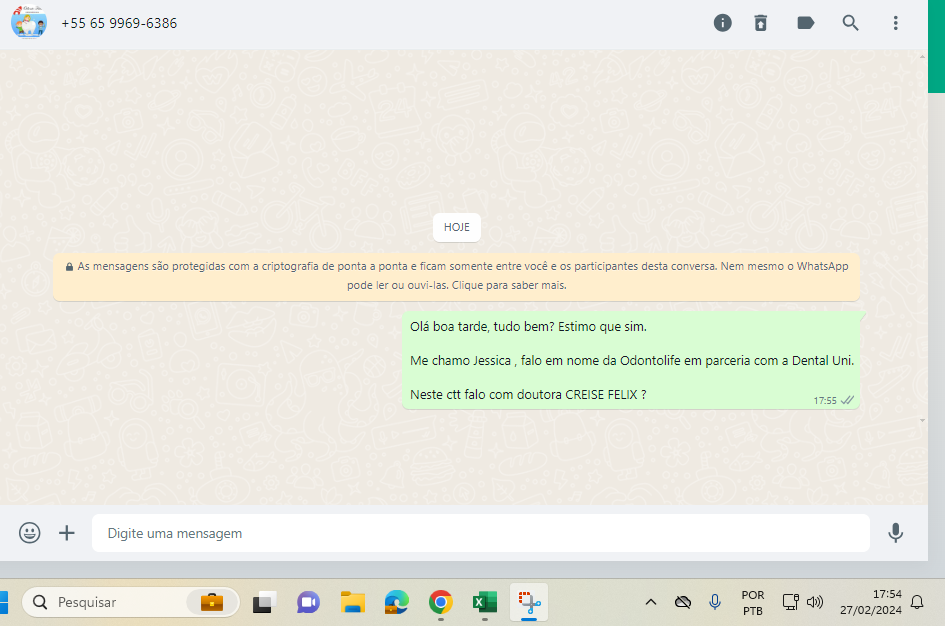Click the Pesquisar taskbar search box
The width and height of the screenshot is (945, 626).
click(x=131, y=602)
